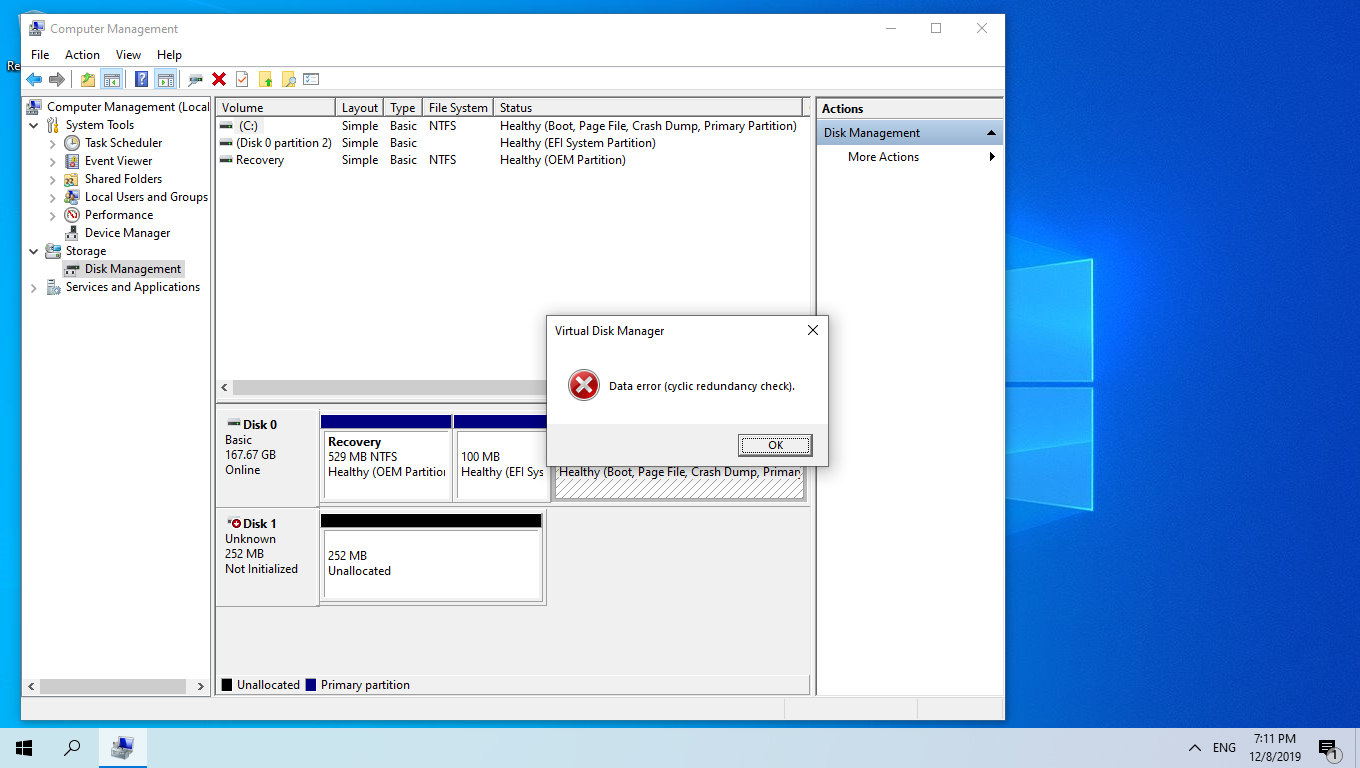Open the File menu
The height and width of the screenshot is (768, 1360).
tap(40, 55)
